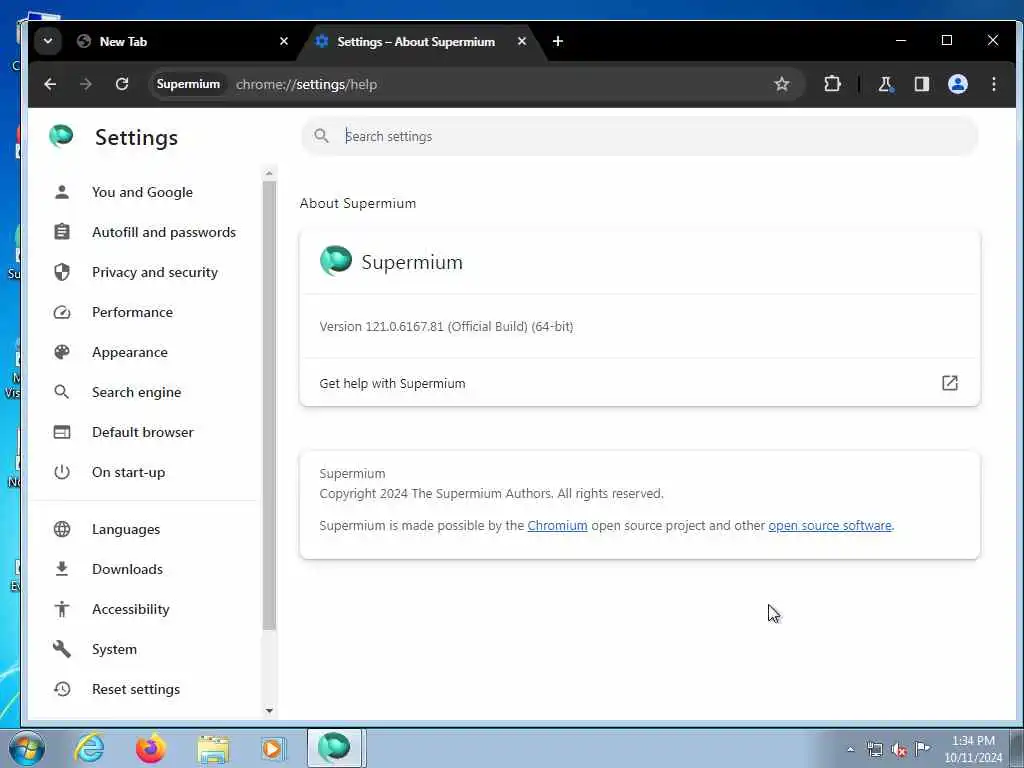Close the Settings – About Supermium tab

[x=522, y=41]
